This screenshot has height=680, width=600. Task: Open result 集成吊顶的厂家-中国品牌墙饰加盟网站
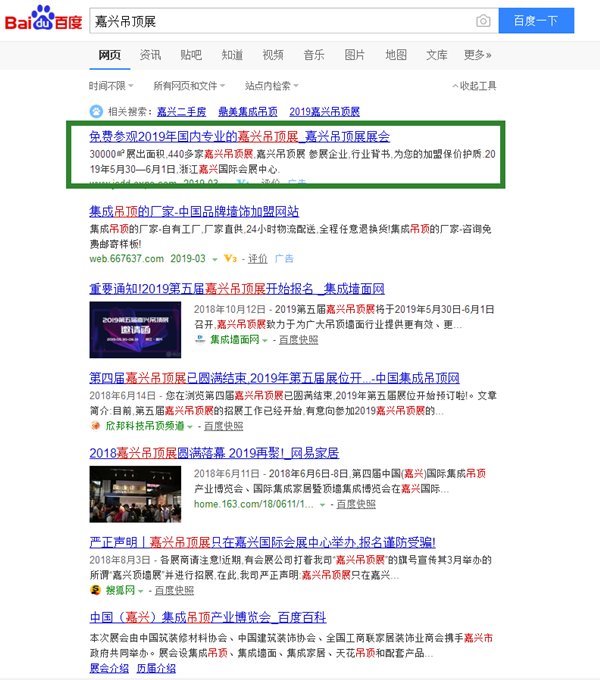pos(194,212)
